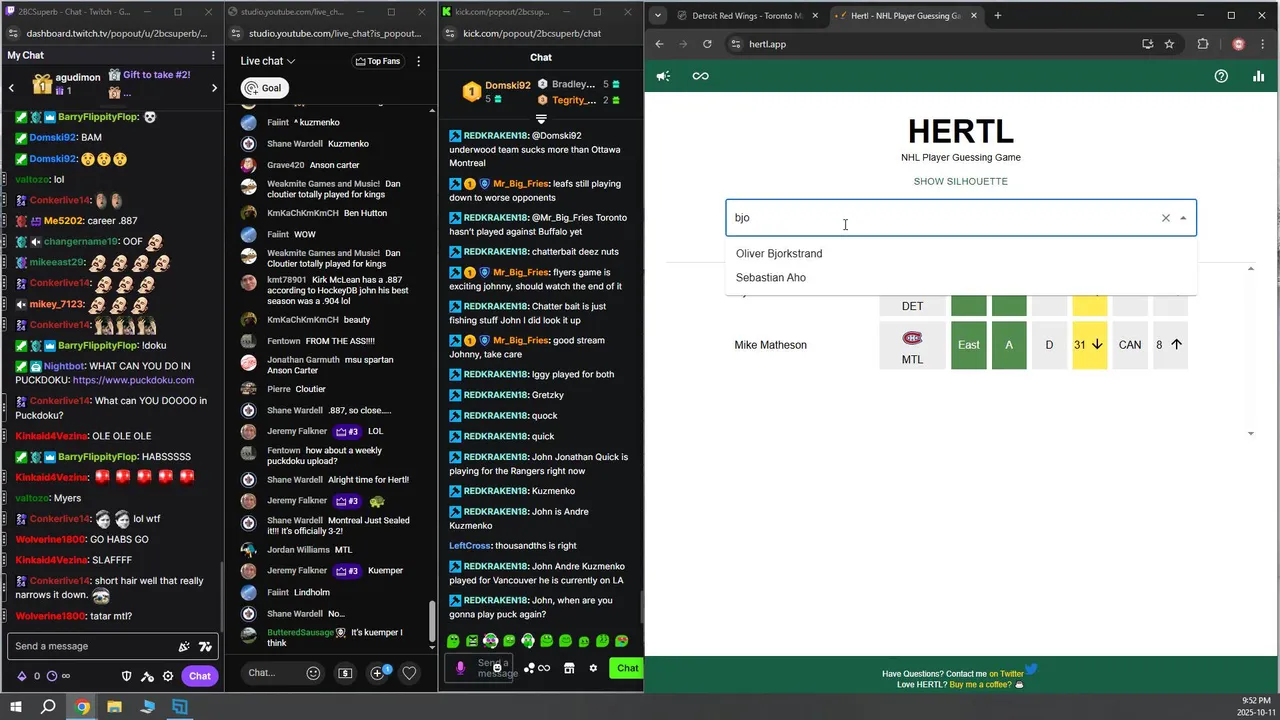Image resolution: width=1280 pixels, height=720 pixels.
Task: Click the jersey number 8 cell
Action: click(x=1170, y=345)
